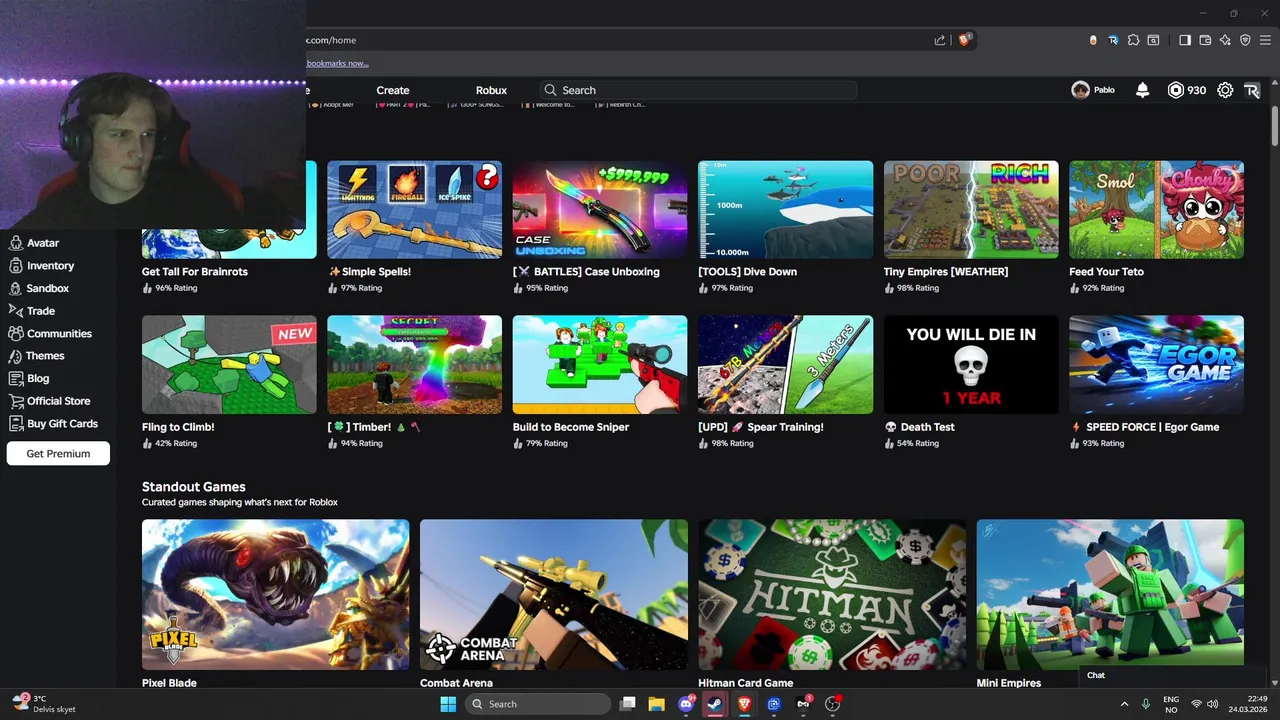Image resolution: width=1280 pixels, height=720 pixels.
Task: Open the browser extensions puzzle icon
Action: tap(1133, 40)
